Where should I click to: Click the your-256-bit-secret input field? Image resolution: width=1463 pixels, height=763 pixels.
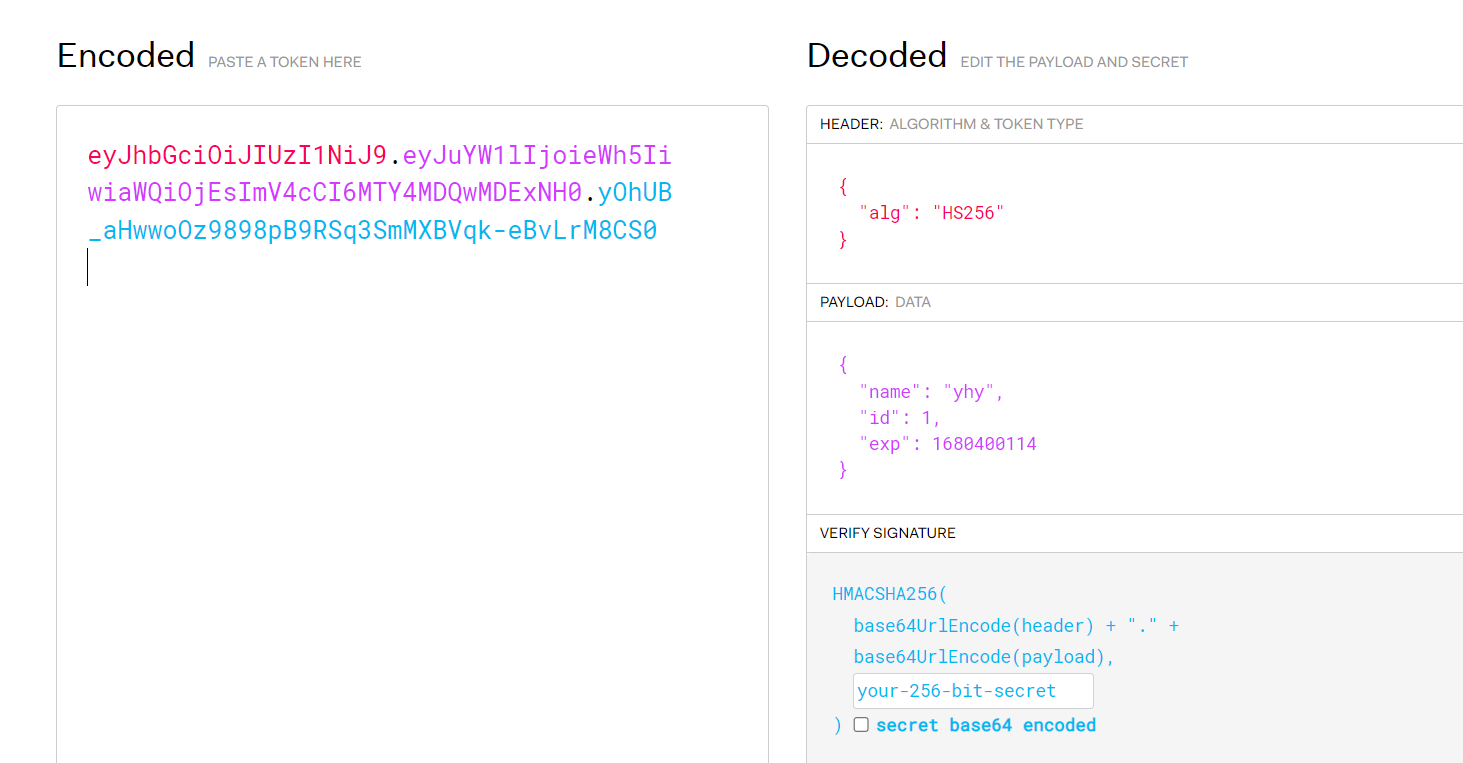[973, 691]
